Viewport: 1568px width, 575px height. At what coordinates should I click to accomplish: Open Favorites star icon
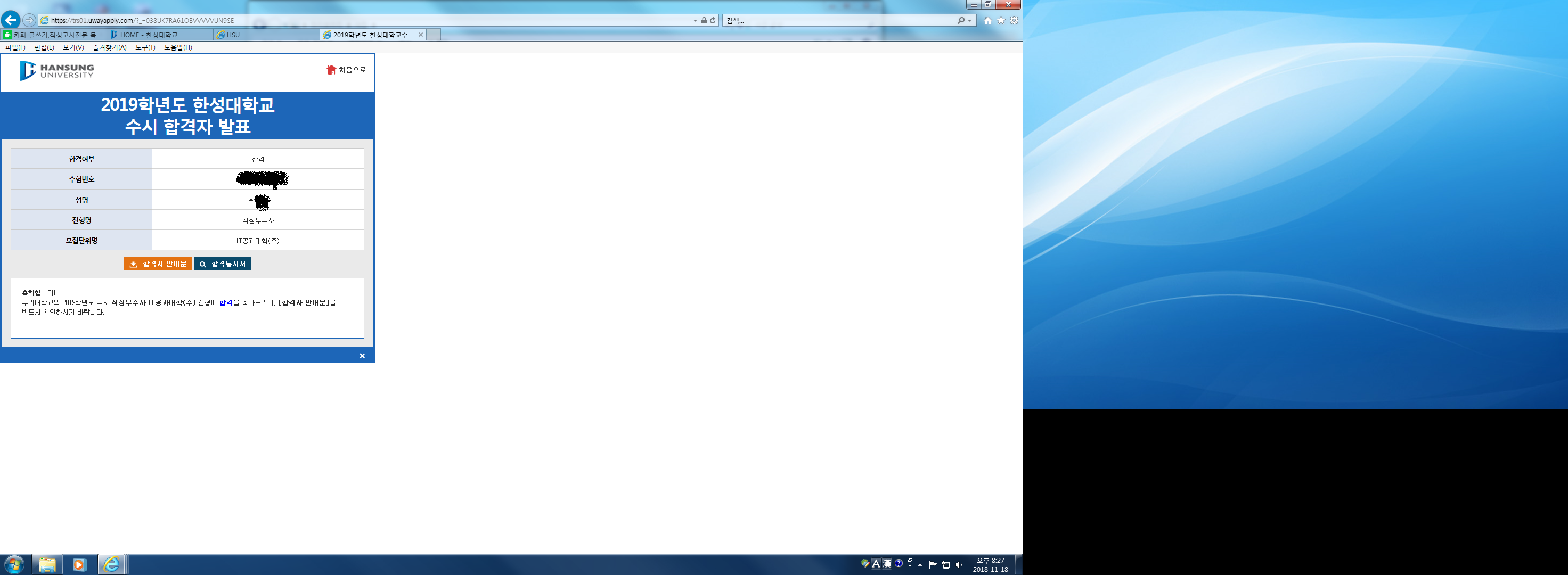[1001, 20]
